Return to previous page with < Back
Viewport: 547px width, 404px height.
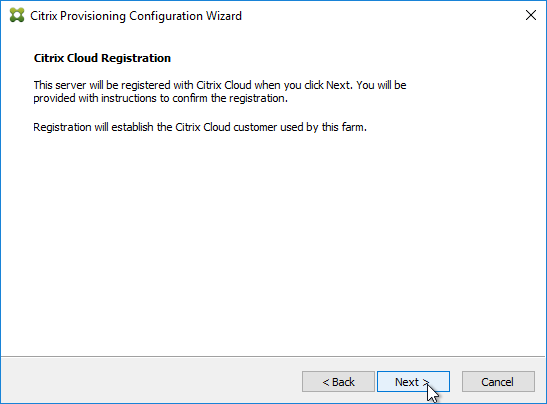coord(338,382)
